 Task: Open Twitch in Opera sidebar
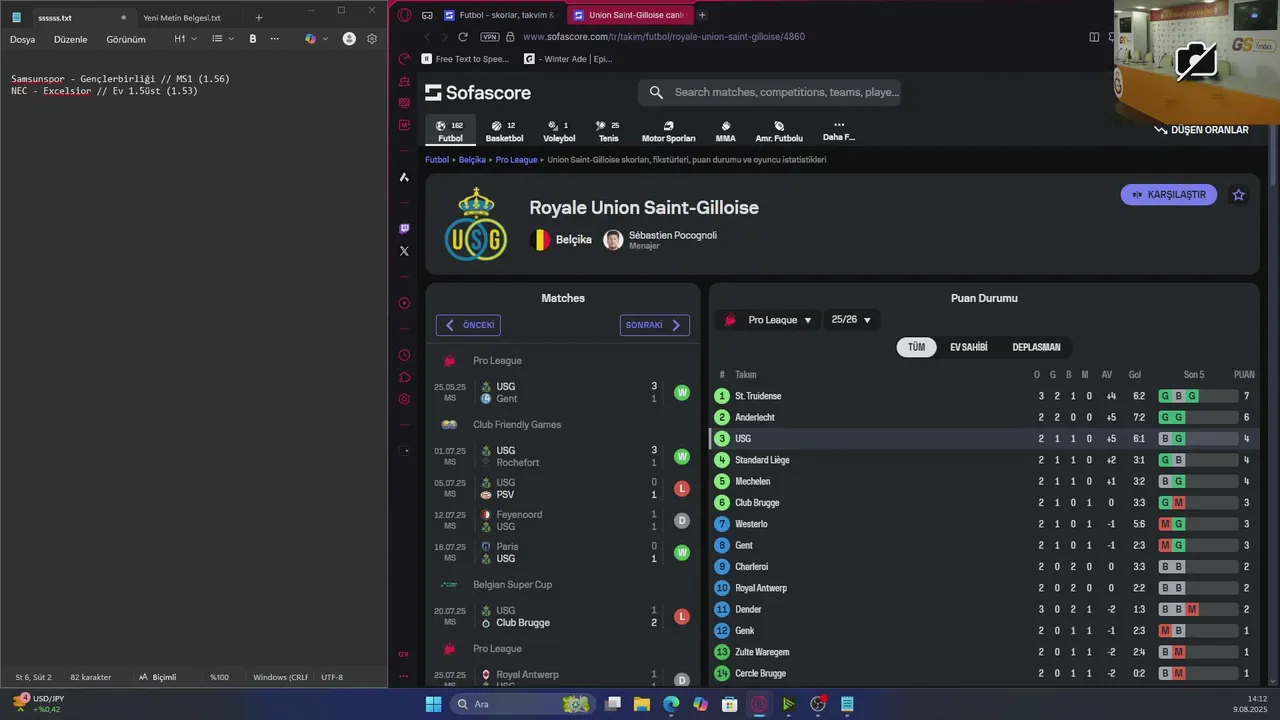pyautogui.click(x=404, y=229)
